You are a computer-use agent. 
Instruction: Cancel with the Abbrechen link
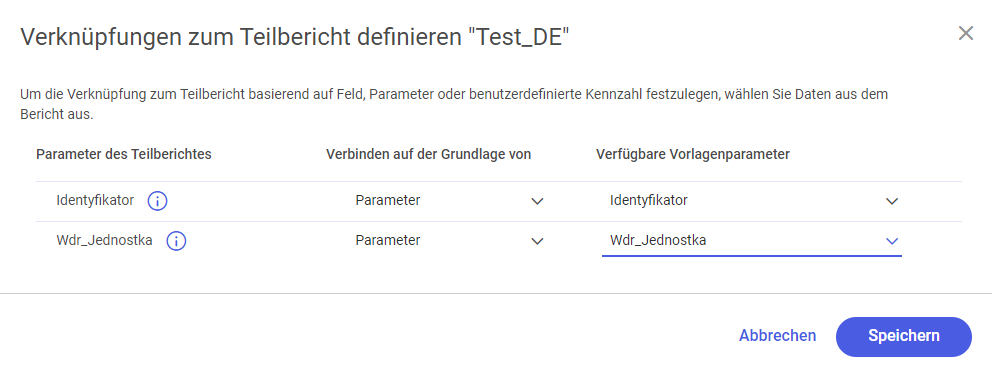[777, 336]
